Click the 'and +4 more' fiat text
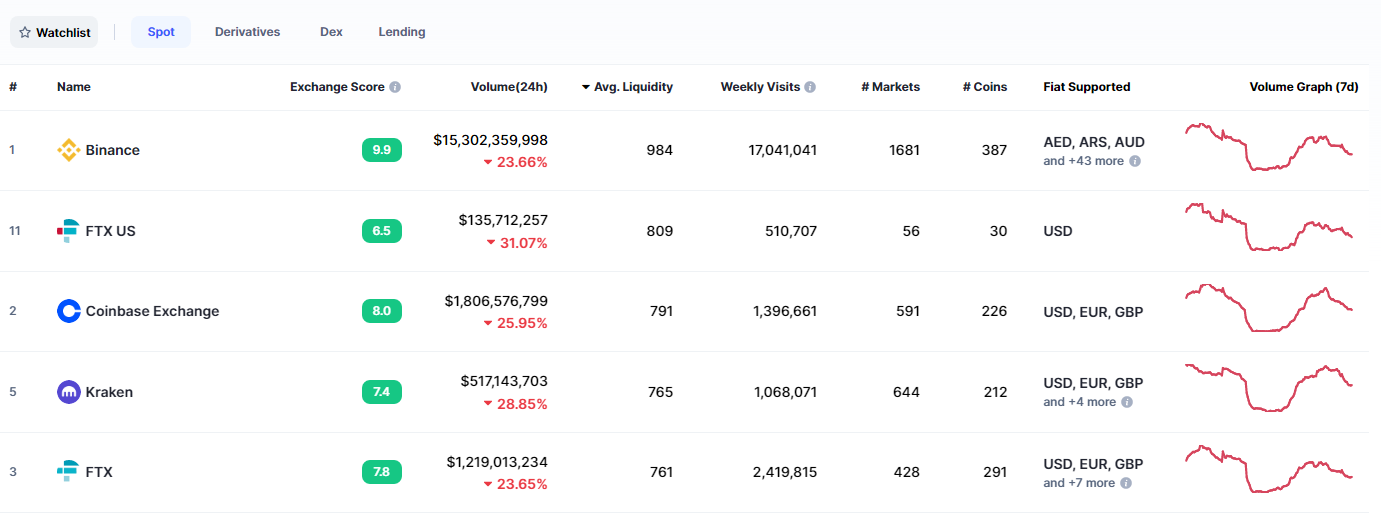Image resolution: width=1381 pixels, height=516 pixels. [1079, 402]
